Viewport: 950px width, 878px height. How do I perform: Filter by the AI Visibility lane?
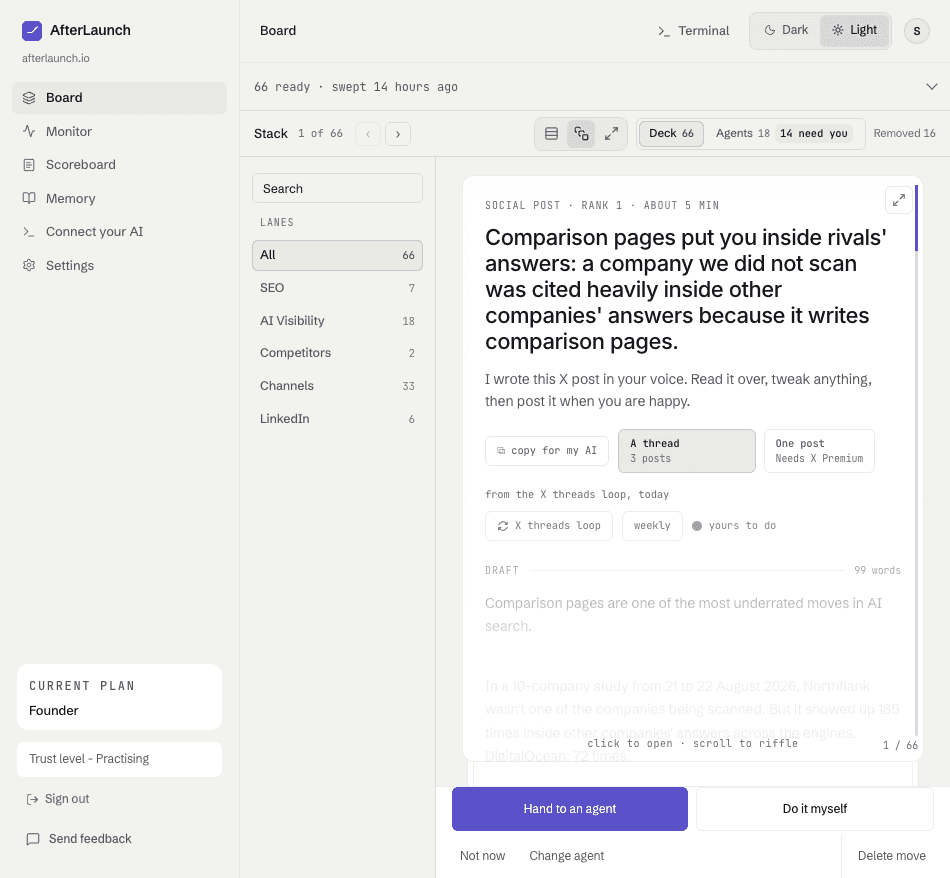pyautogui.click(x=337, y=321)
